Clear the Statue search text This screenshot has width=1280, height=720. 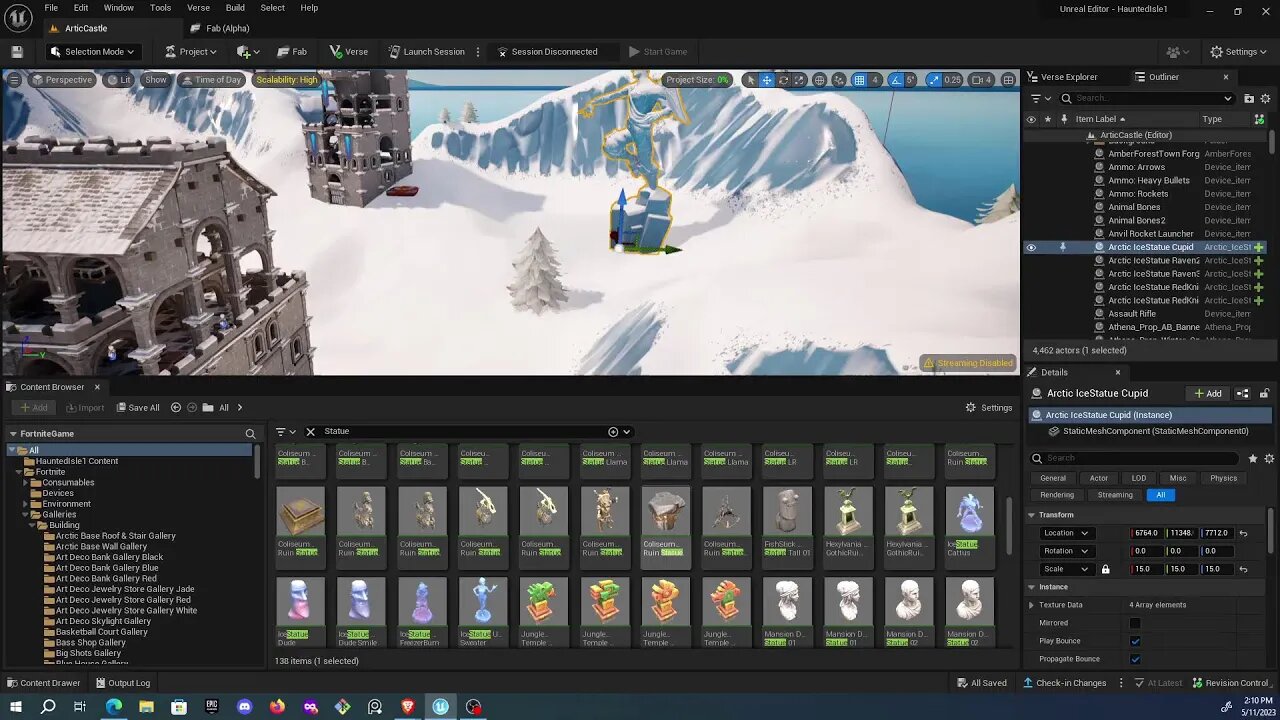[310, 432]
